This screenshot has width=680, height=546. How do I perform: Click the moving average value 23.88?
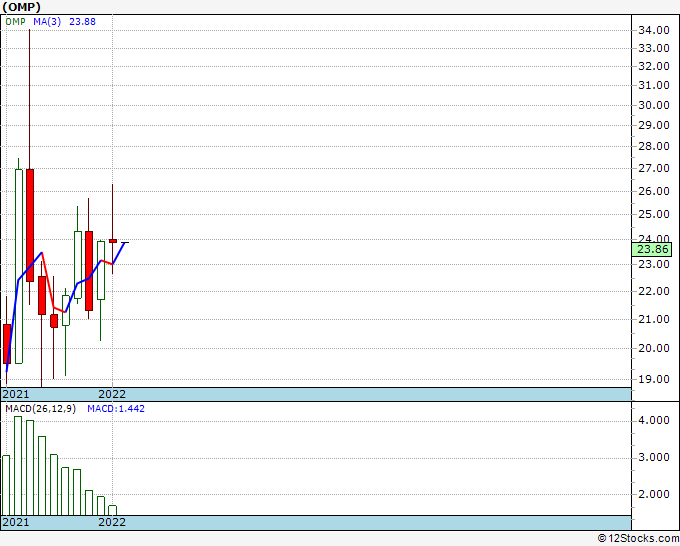82,22
